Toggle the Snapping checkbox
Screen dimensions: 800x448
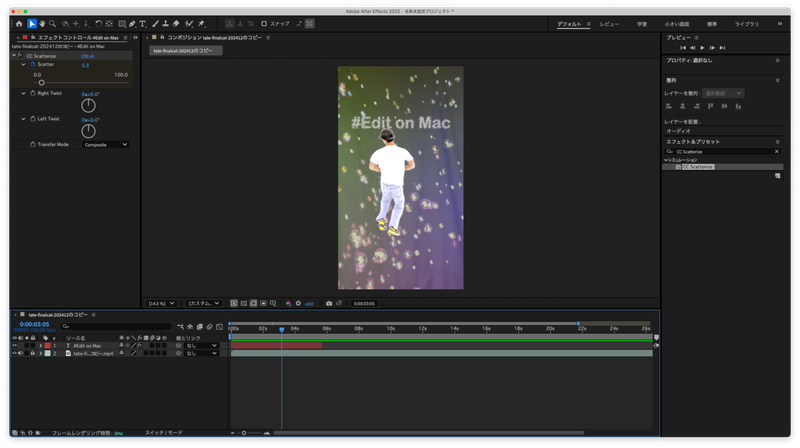point(264,23)
